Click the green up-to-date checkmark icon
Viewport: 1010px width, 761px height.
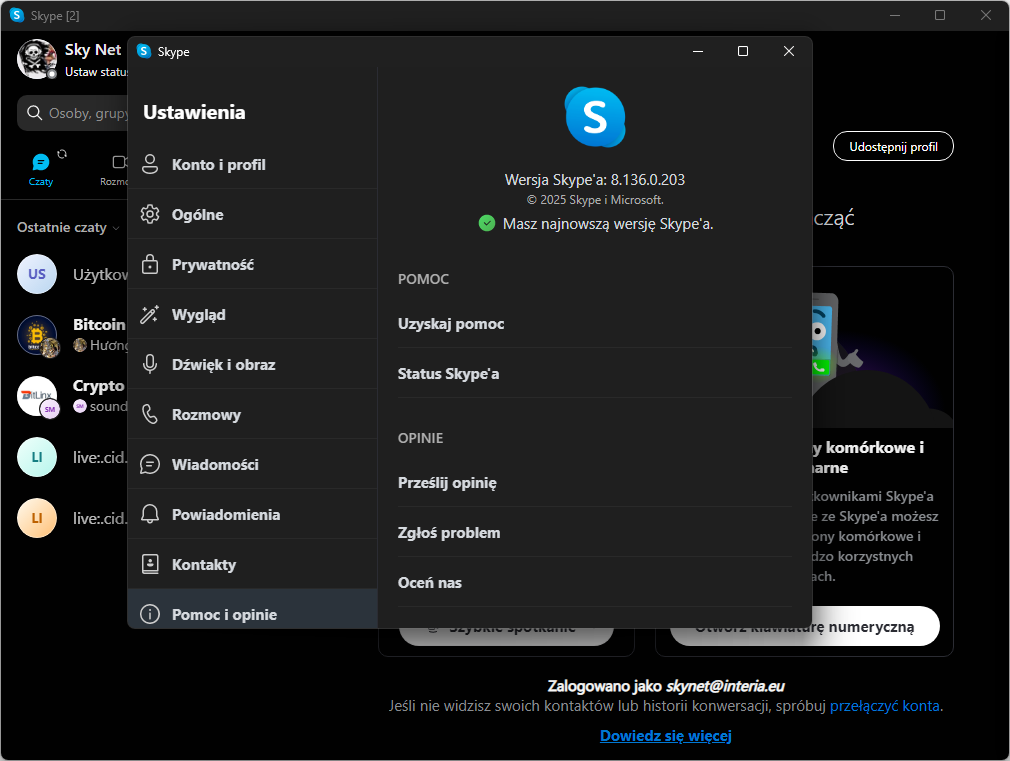[487, 224]
